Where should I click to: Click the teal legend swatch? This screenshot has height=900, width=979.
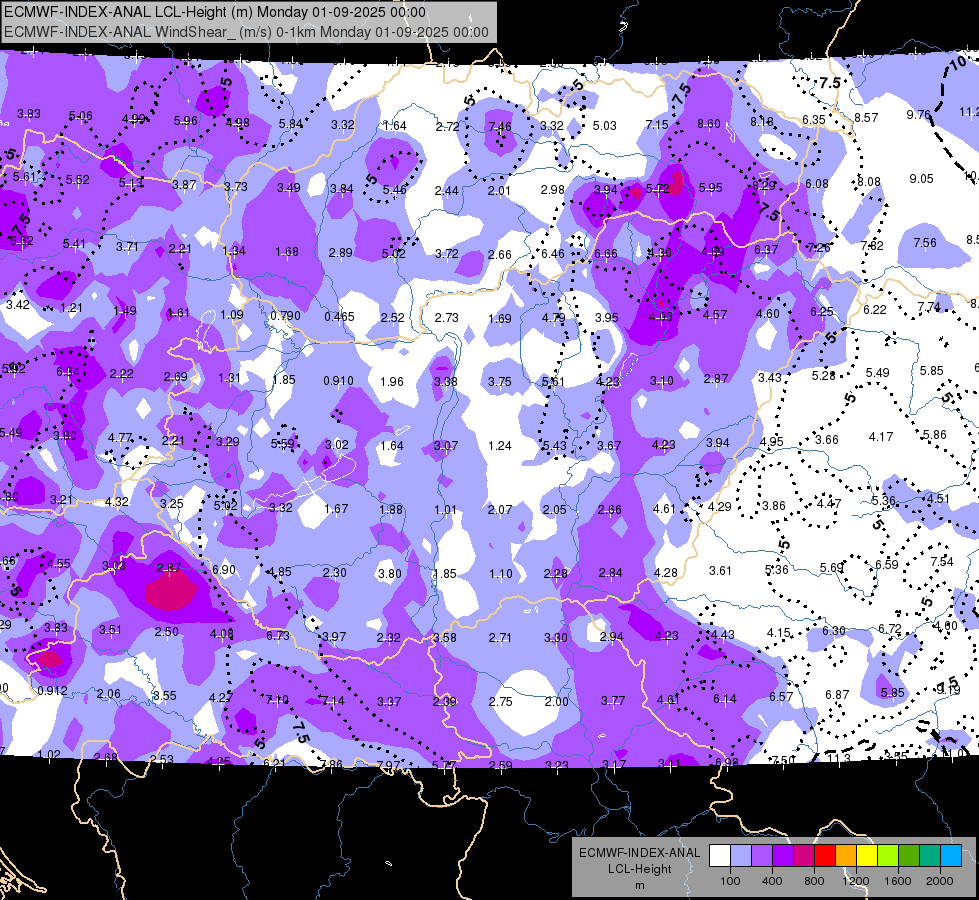click(930, 856)
